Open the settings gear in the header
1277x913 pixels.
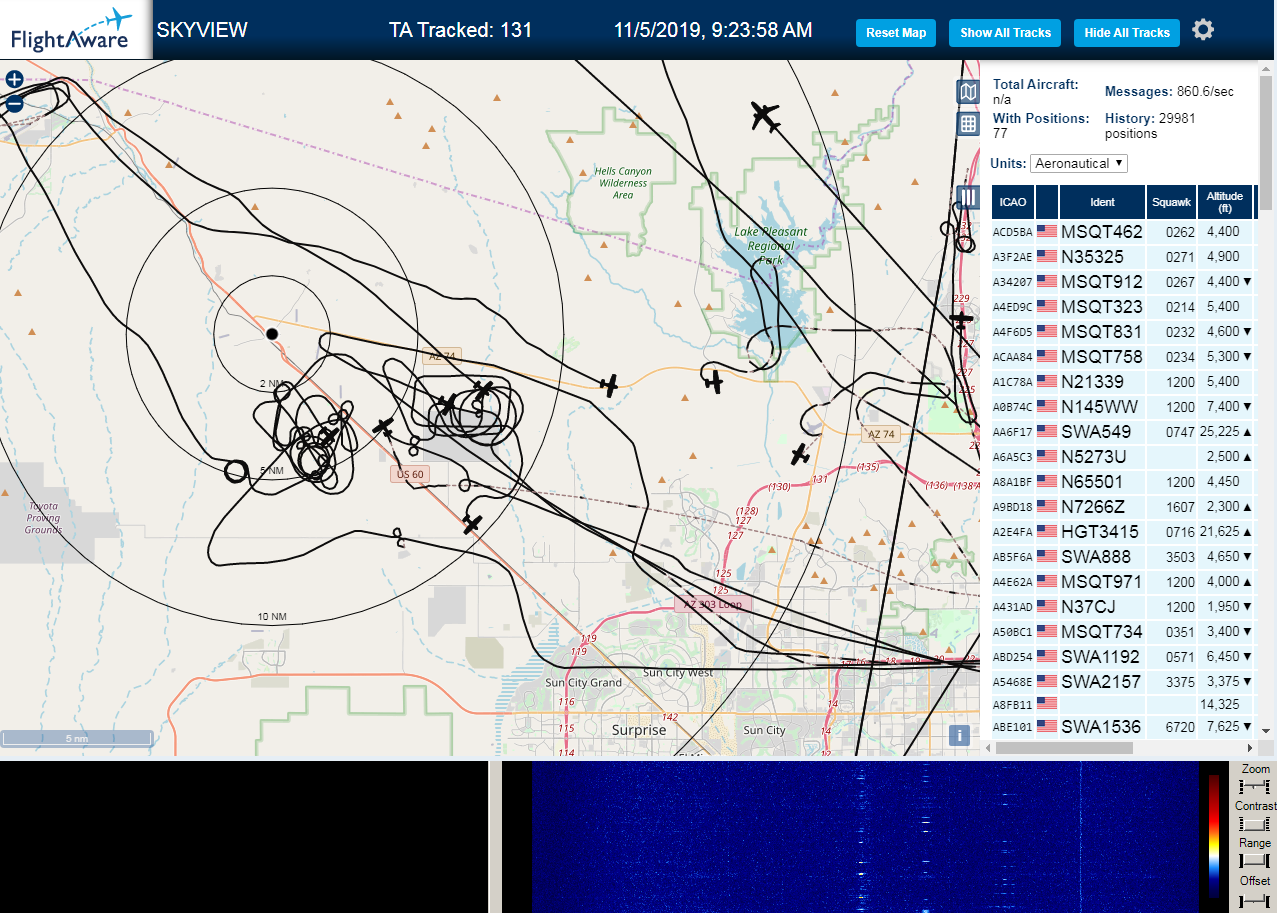(x=1203, y=30)
